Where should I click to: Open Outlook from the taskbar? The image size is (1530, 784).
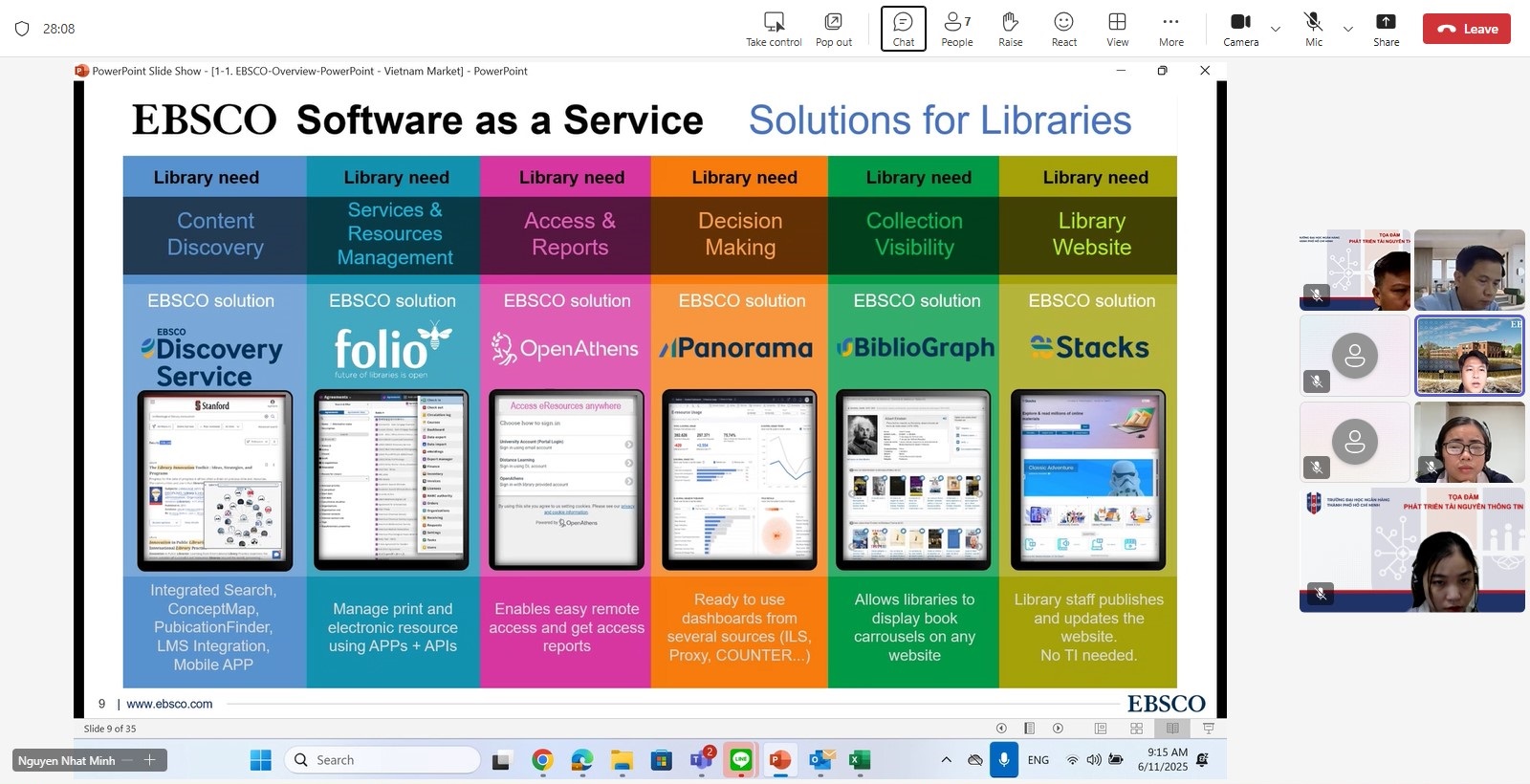point(820,760)
